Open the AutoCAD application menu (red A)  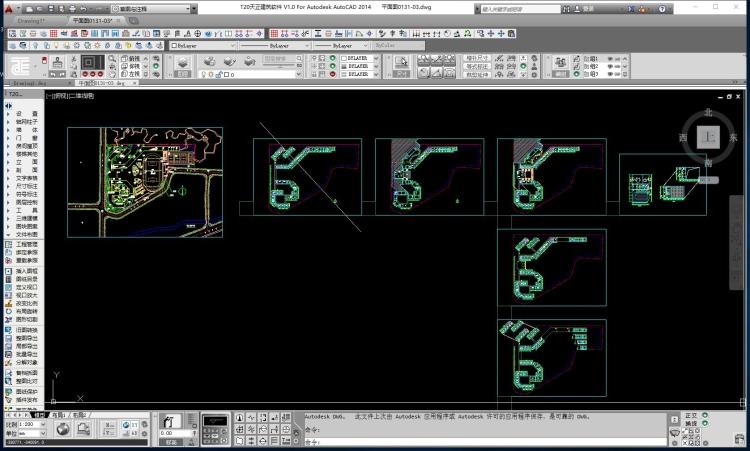point(9,9)
